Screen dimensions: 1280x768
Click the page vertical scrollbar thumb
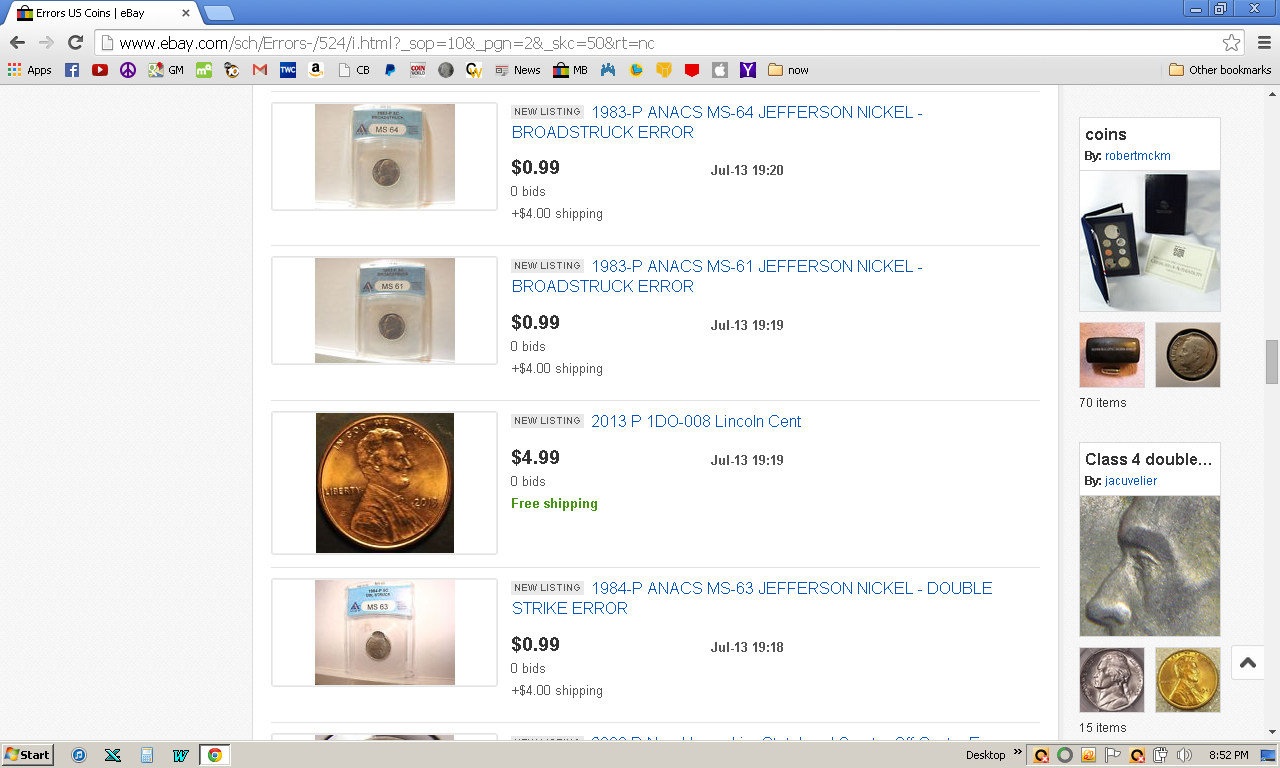point(1272,361)
